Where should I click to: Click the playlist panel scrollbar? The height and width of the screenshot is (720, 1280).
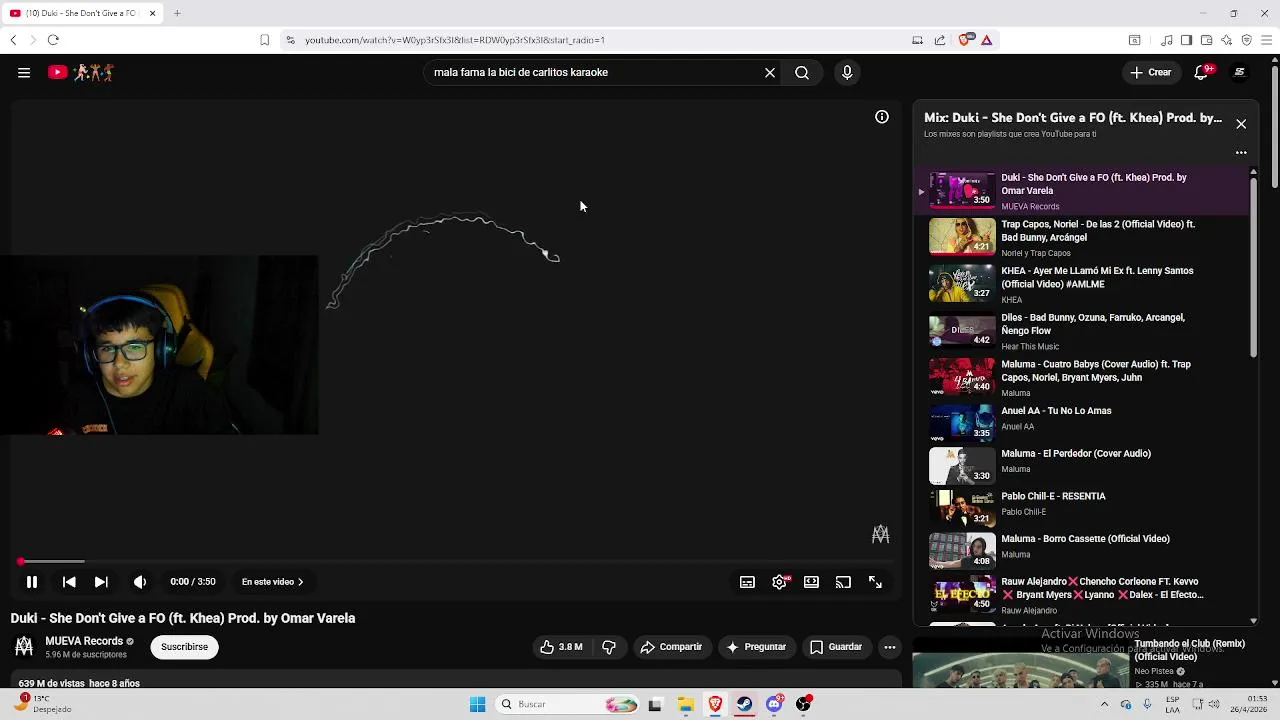pyautogui.click(x=1253, y=267)
